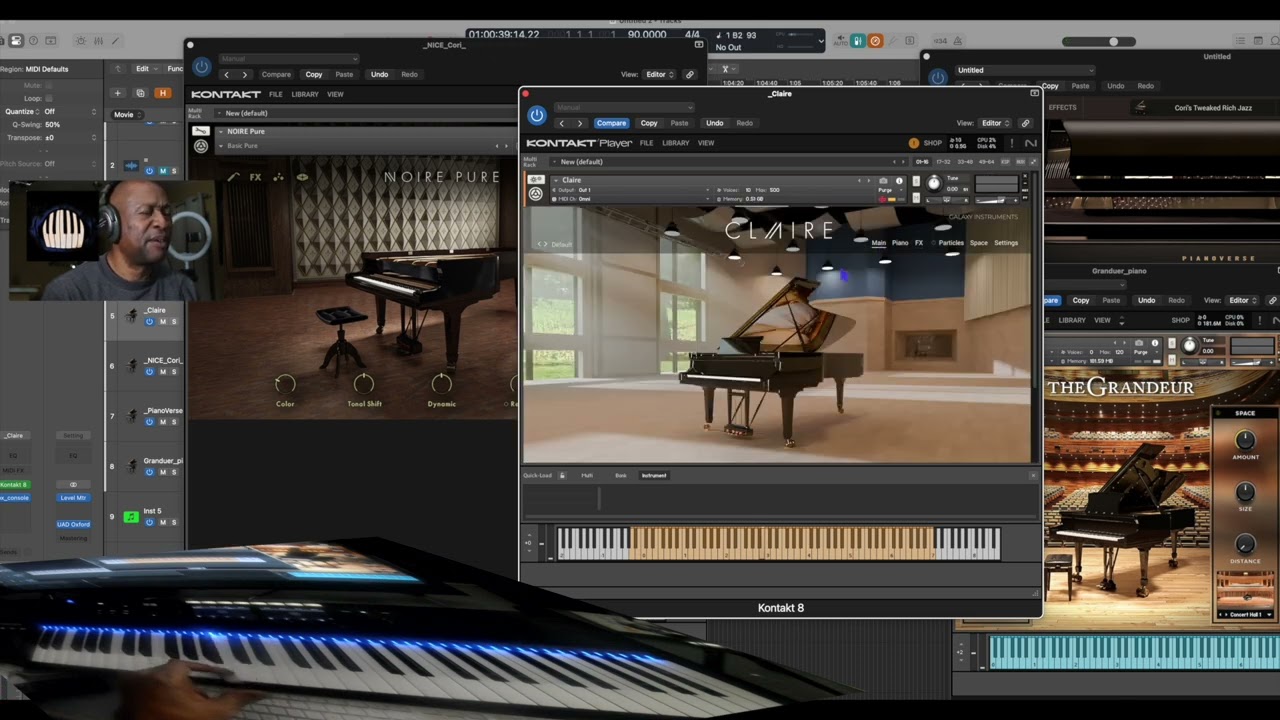Image resolution: width=1280 pixels, height=720 pixels.
Task: Click the exclamation warning icon in Kontakt Player
Action: pyautogui.click(x=1011, y=143)
